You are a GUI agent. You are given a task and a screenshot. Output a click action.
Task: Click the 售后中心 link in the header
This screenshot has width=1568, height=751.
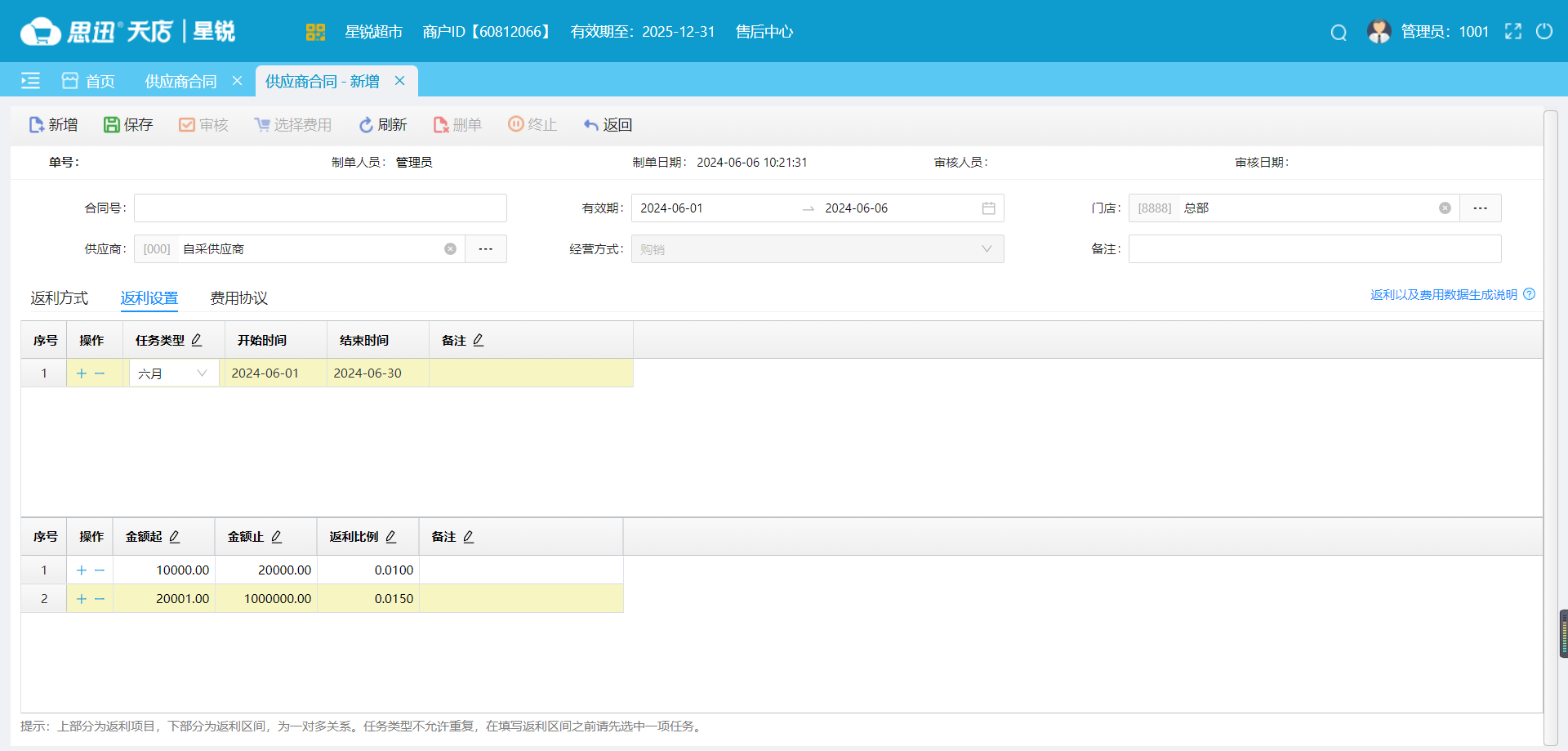tap(763, 32)
